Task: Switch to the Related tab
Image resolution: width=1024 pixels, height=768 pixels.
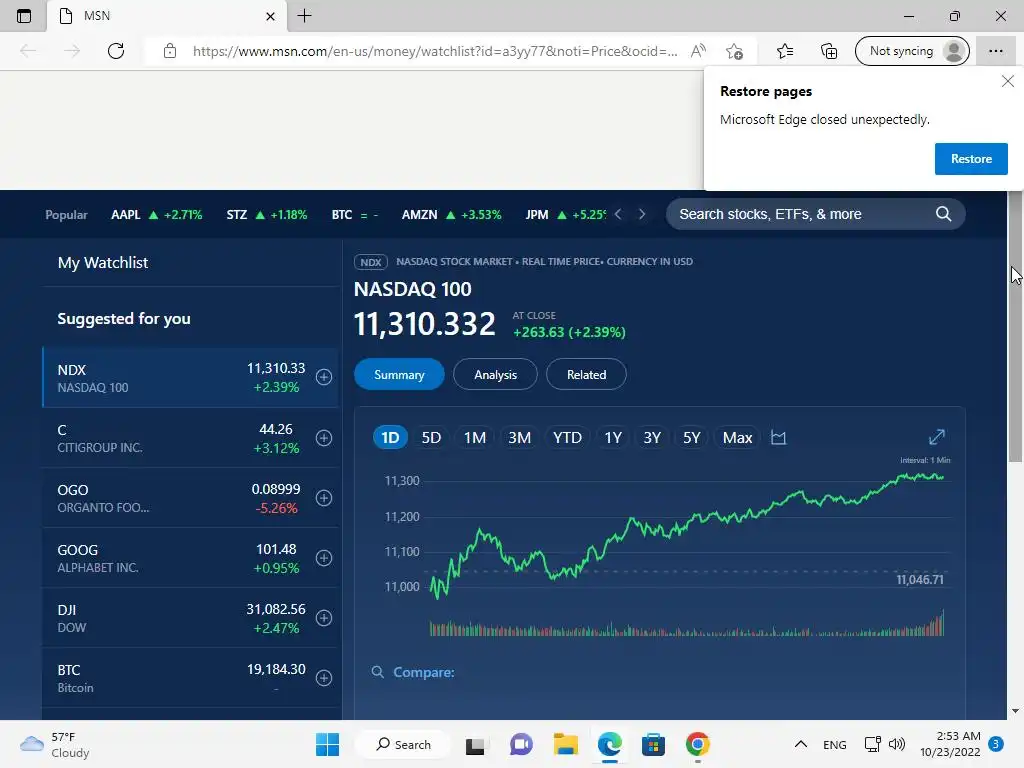Action: click(x=586, y=375)
